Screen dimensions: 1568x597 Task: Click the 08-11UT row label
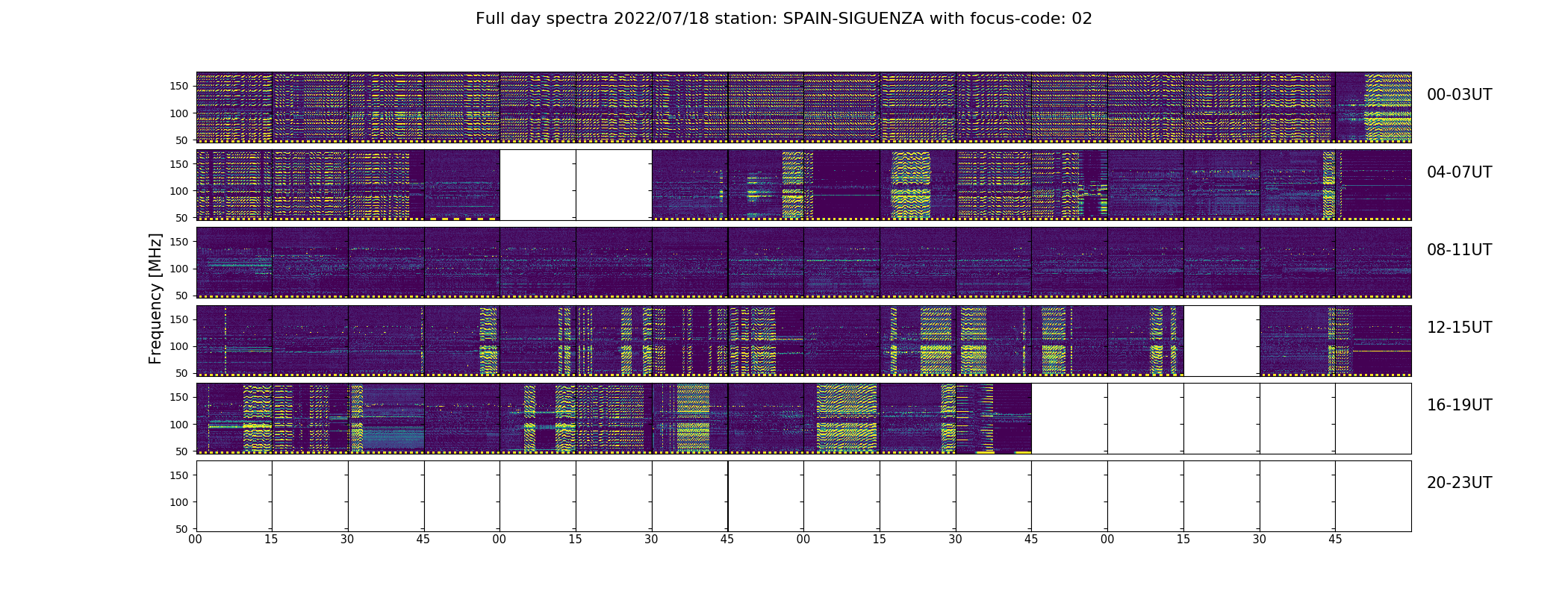click(1459, 250)
